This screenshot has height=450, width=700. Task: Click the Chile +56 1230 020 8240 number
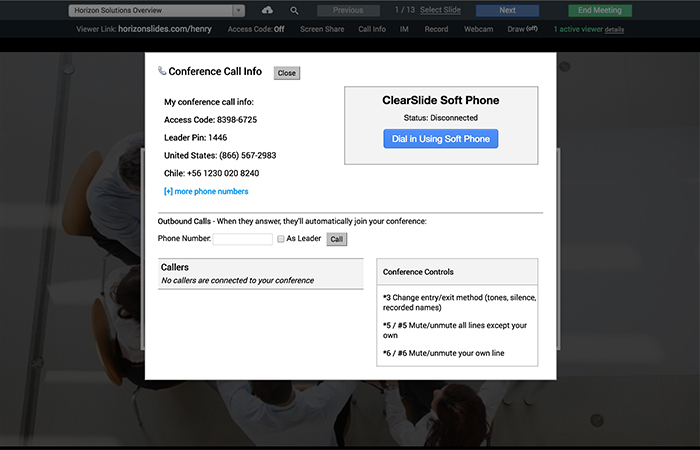pyautogui.click(x=211, y=173)
